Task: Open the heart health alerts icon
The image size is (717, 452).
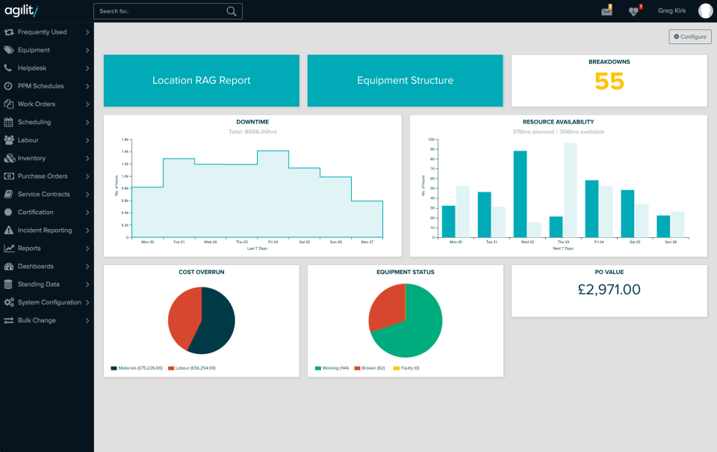Action: [x=634, y=11]
